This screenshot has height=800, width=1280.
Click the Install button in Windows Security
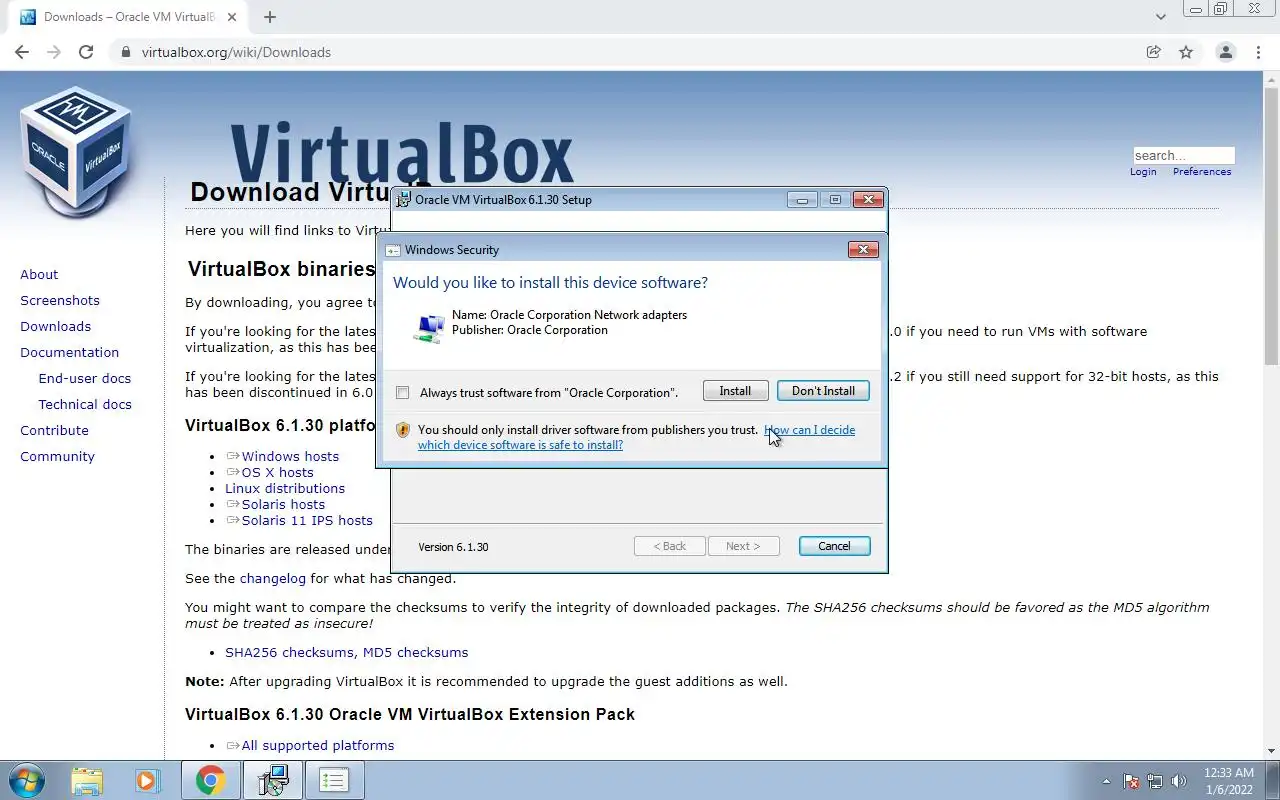735,391
